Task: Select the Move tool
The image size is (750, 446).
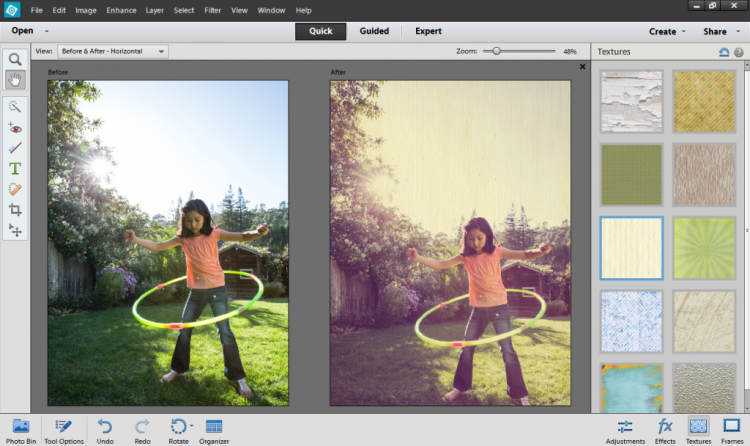Action: 15,231
